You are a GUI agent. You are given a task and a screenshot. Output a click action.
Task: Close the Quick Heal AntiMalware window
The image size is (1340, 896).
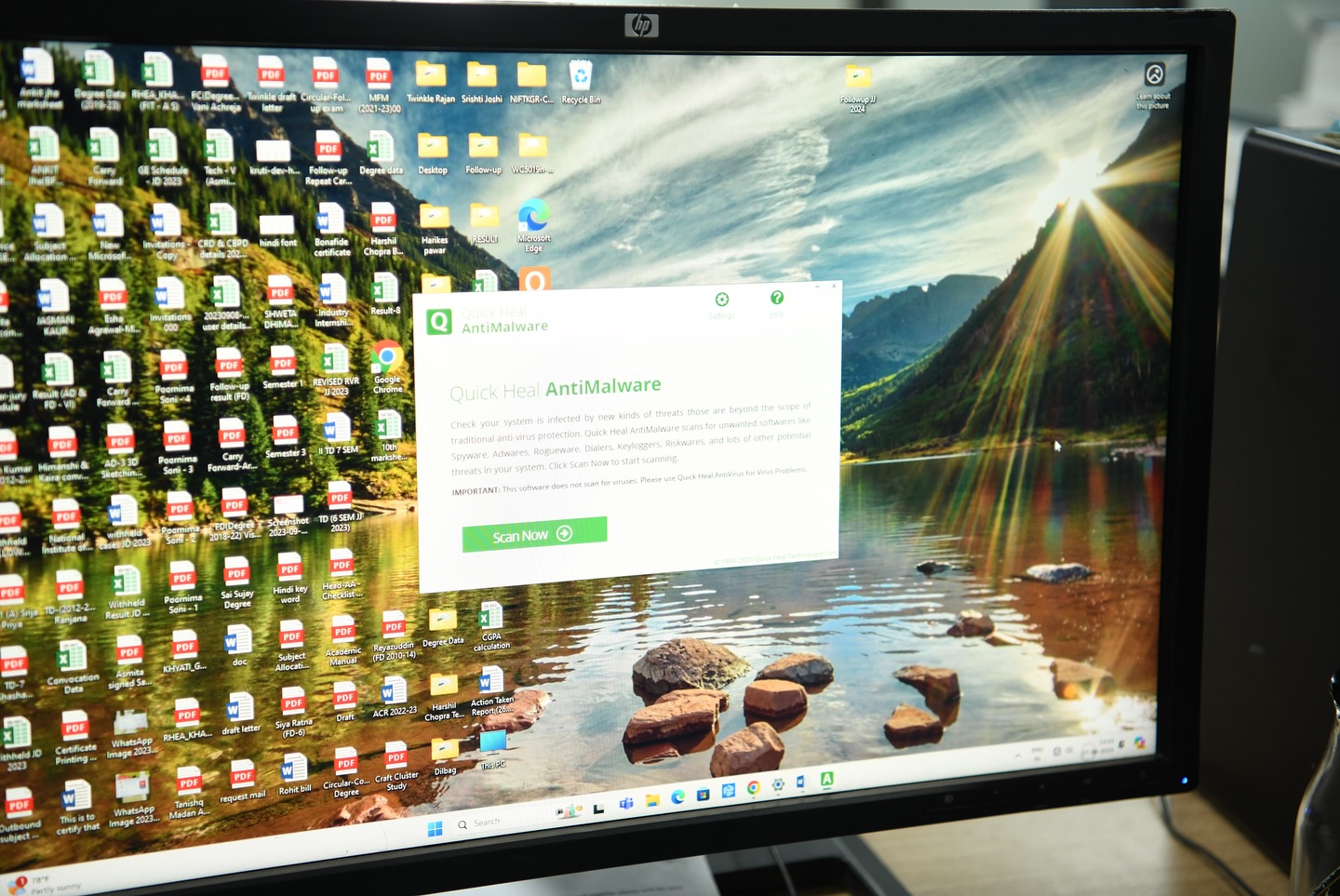[834, 288]
